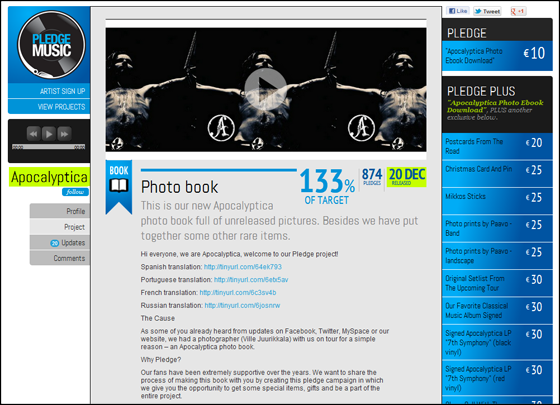Seek on the audio player progress bar
The width and height of the screenshot is (560, 405).
pos(49,147)
